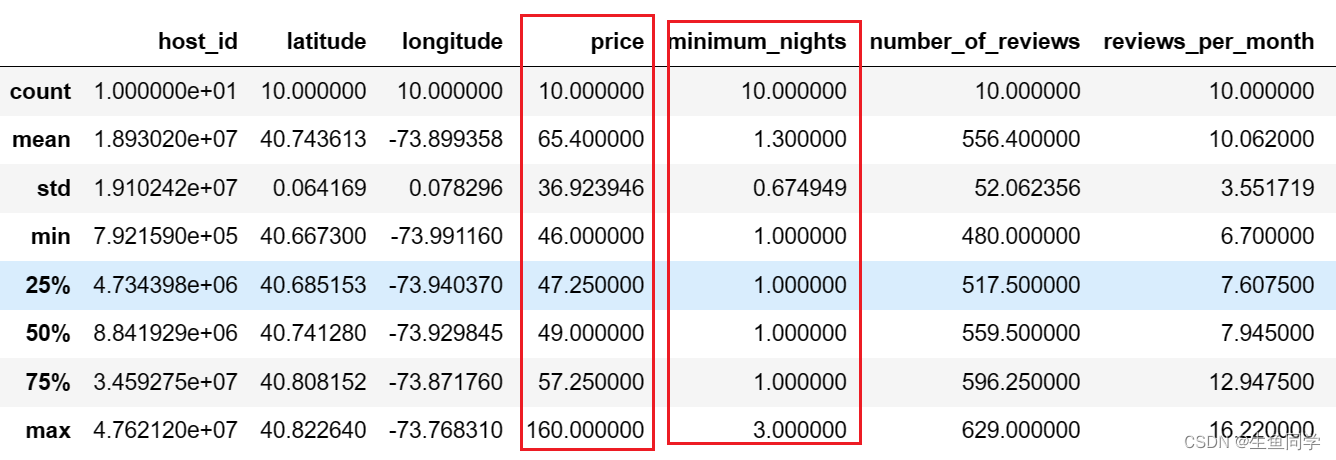This screenshot has height=460, width=1336.
Task: Click std latitude value 0.064169
Action: (320, 187)
